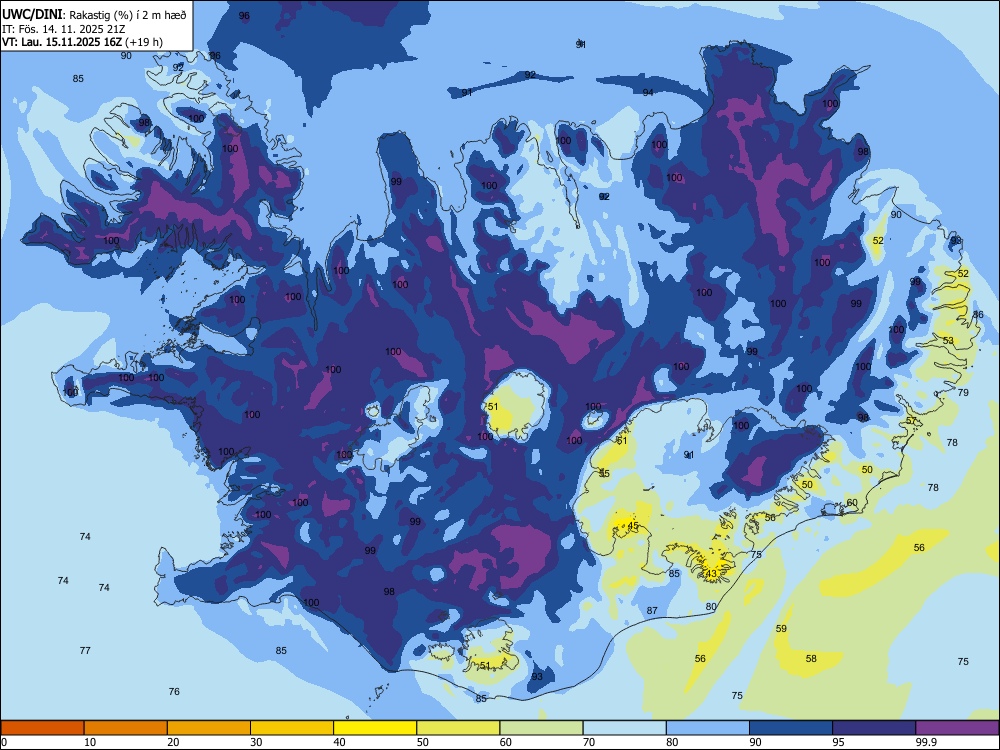Click the map value '53'
The height and width of the screenshot is (750, 1000).
point(948,341)
